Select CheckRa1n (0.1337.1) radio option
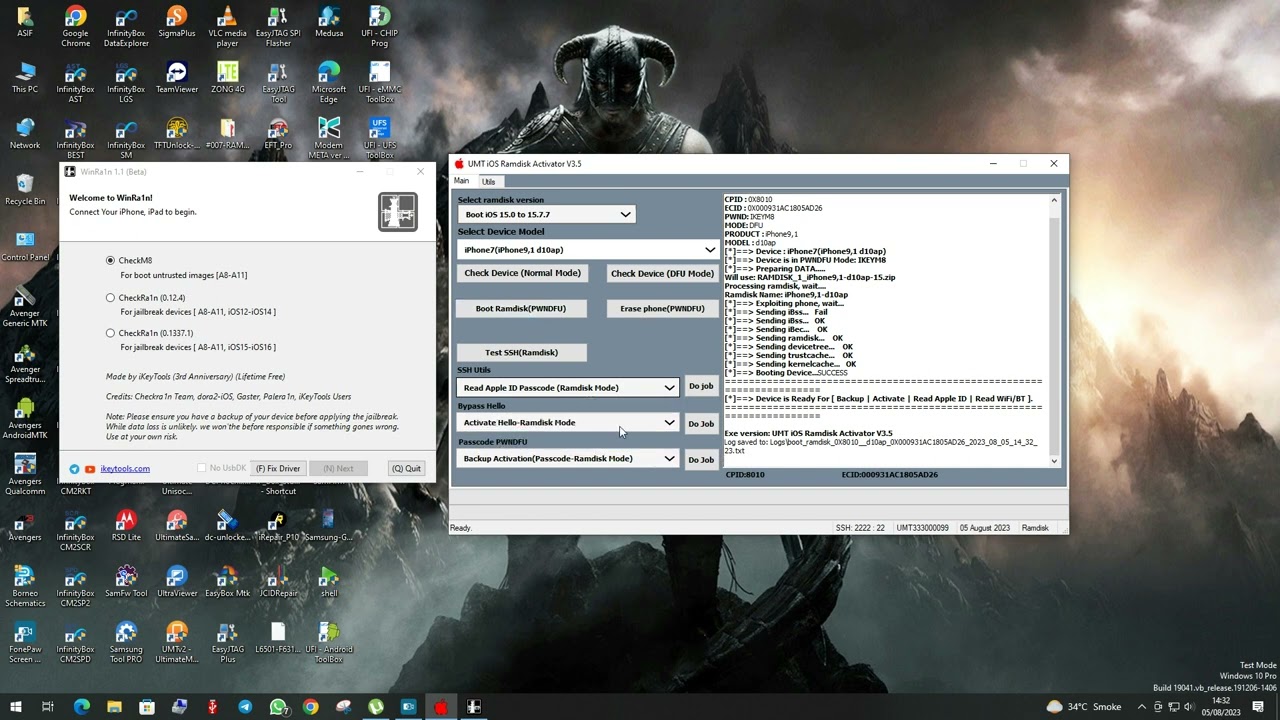The image size is (1280, 720). (110, 333)
